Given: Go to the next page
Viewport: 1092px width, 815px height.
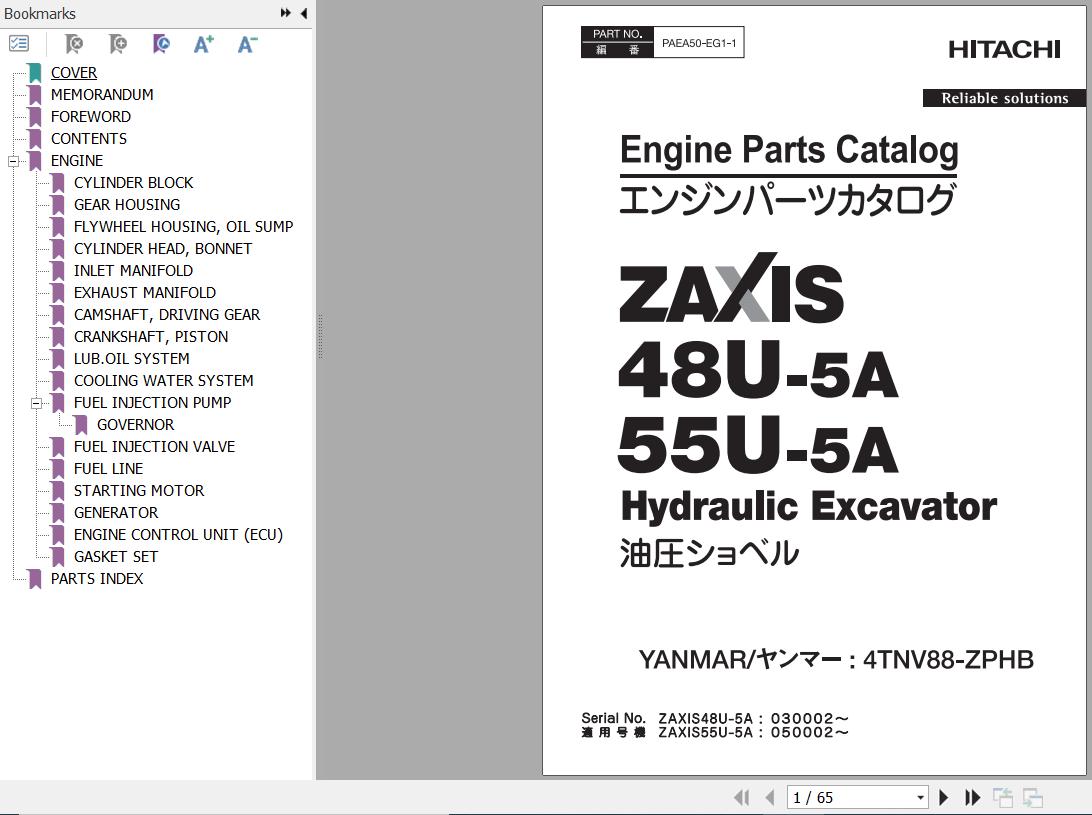Looking at the screenshot, I should (x=944, y=797).
